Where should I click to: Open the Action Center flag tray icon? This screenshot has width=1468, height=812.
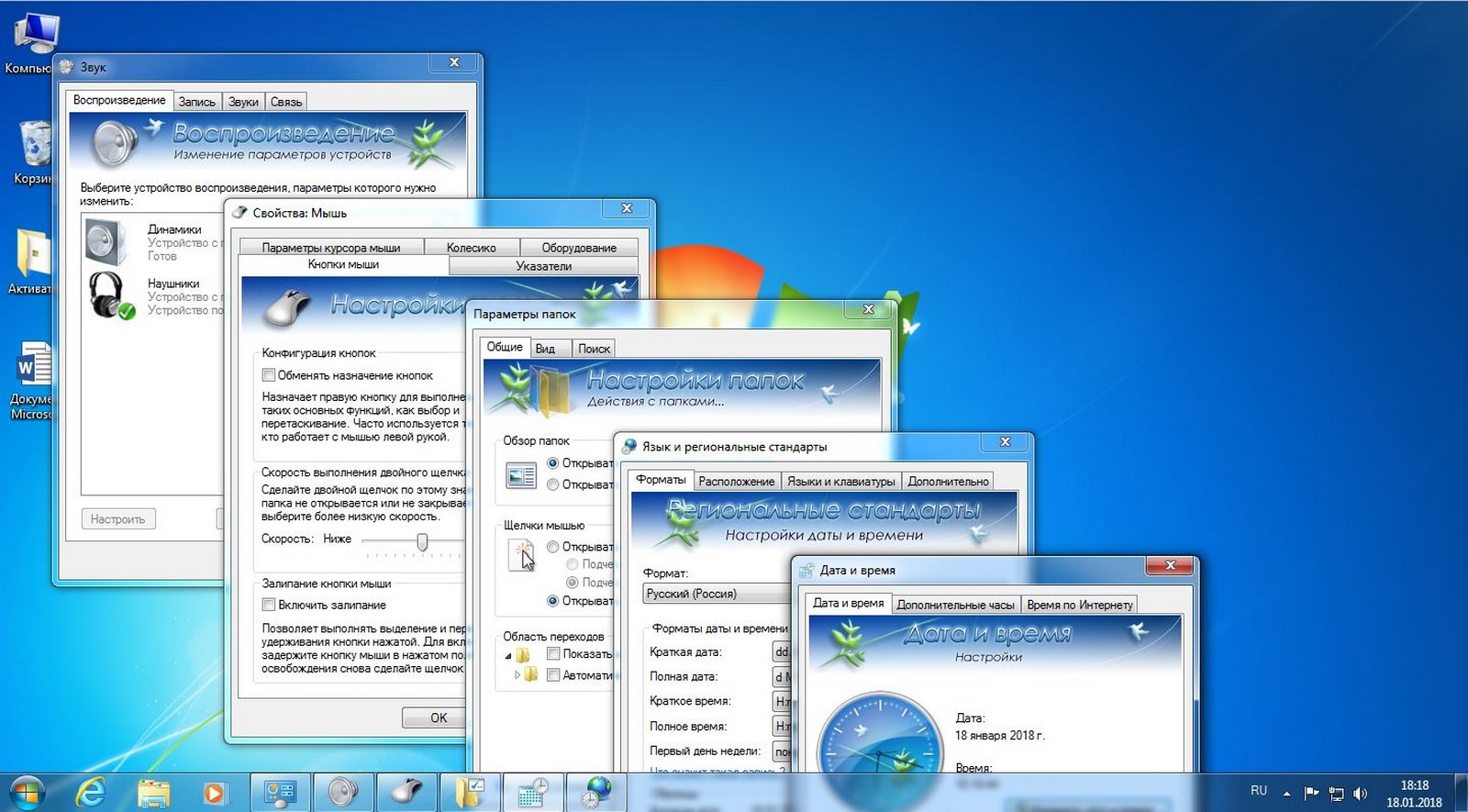point(1312,793)
